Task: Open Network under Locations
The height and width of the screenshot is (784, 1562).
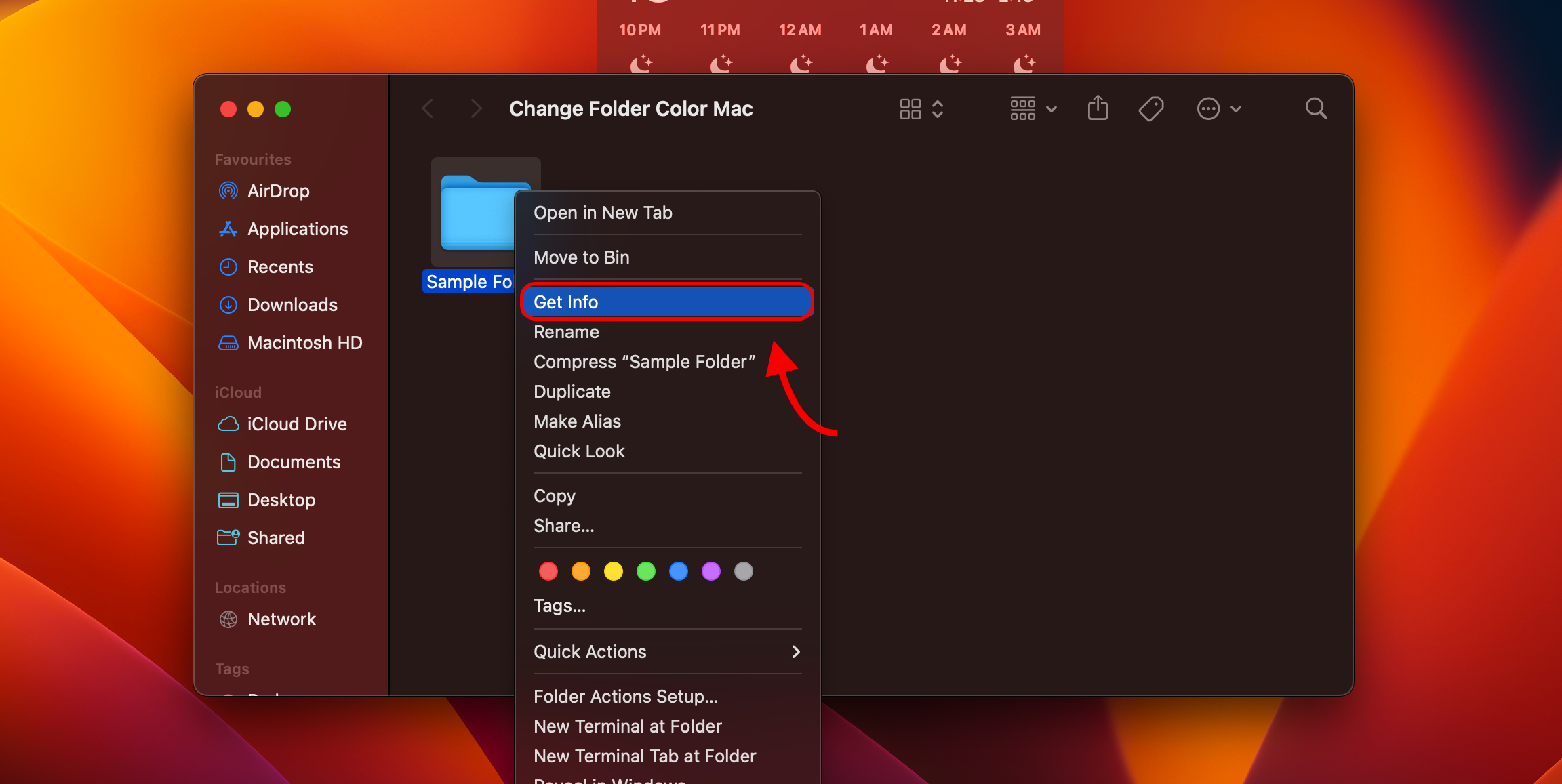Action: [281, 619]
